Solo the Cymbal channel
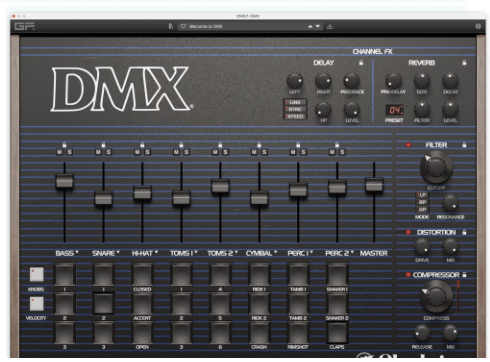This screenshot has width=490, height=362. tap(264, 152)
